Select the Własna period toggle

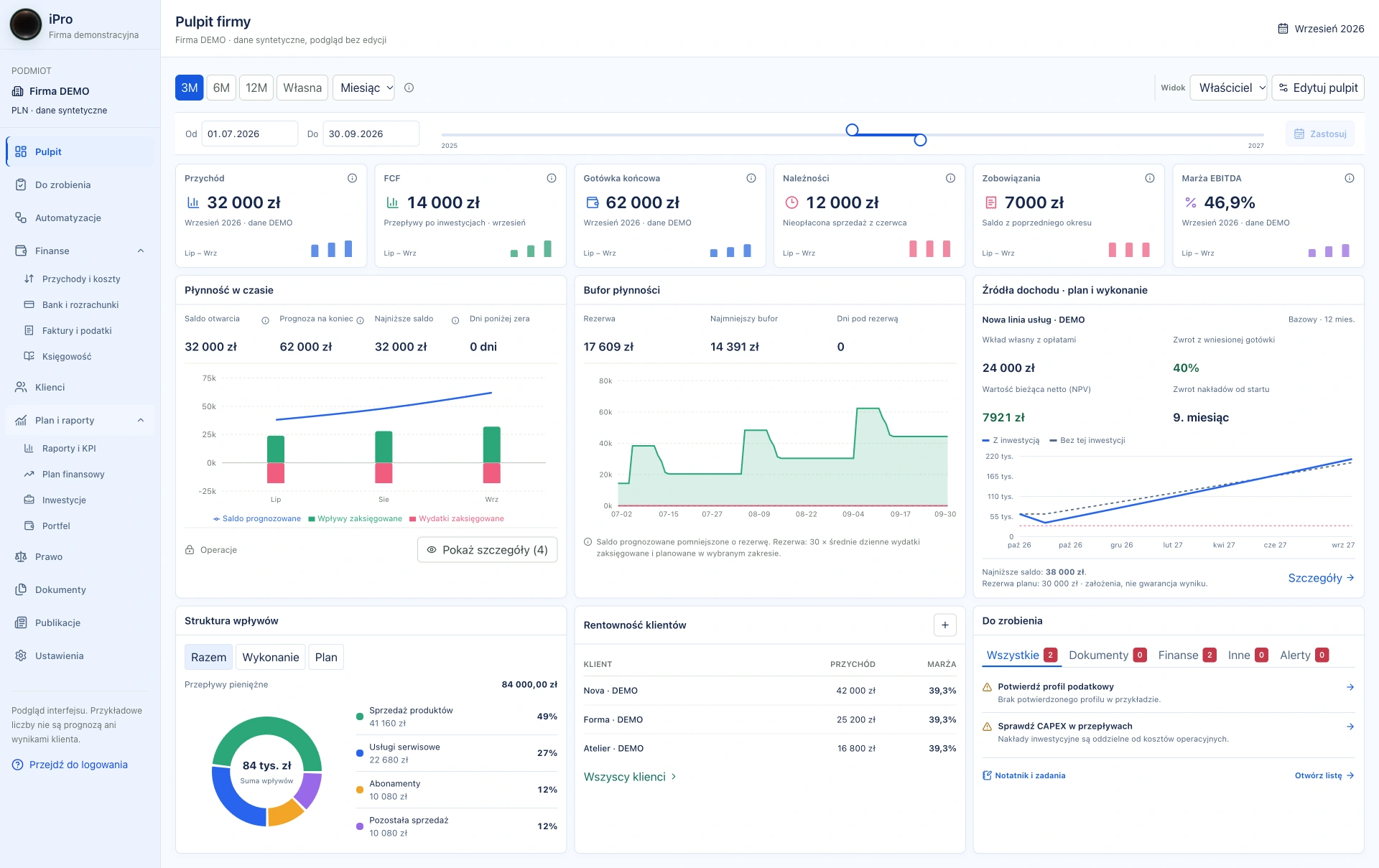click(x=302, y=88)
